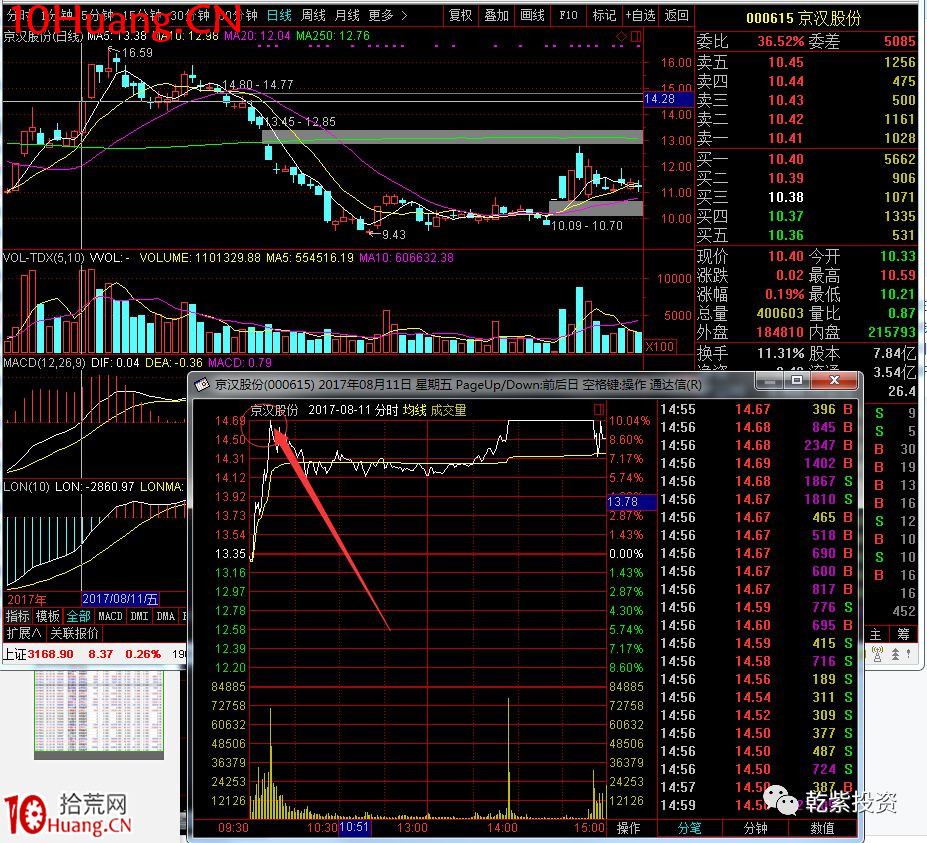Click the 14:55 14.67 396 tick row
The image size is (927, 843).
(x=757, y=409)
